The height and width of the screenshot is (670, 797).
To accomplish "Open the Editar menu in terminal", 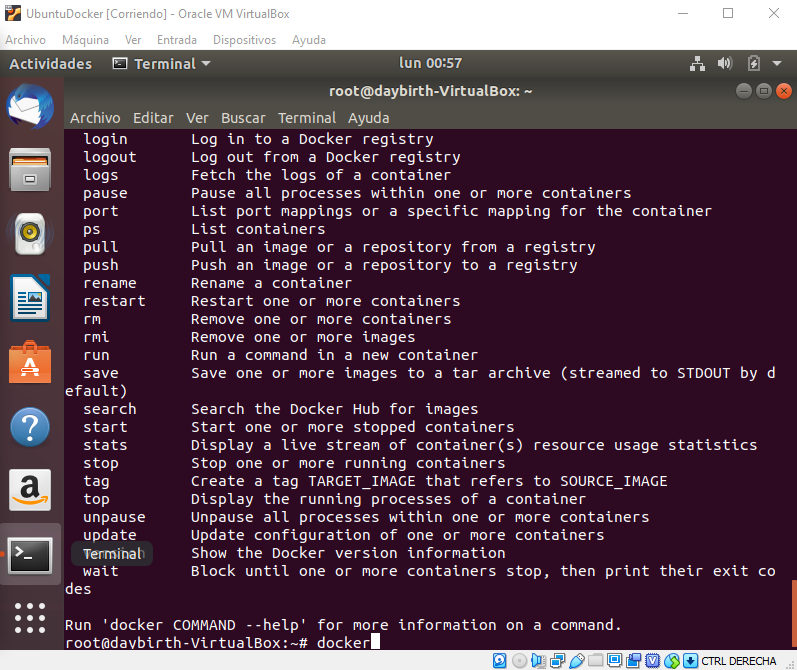I will tap(153, 118).
